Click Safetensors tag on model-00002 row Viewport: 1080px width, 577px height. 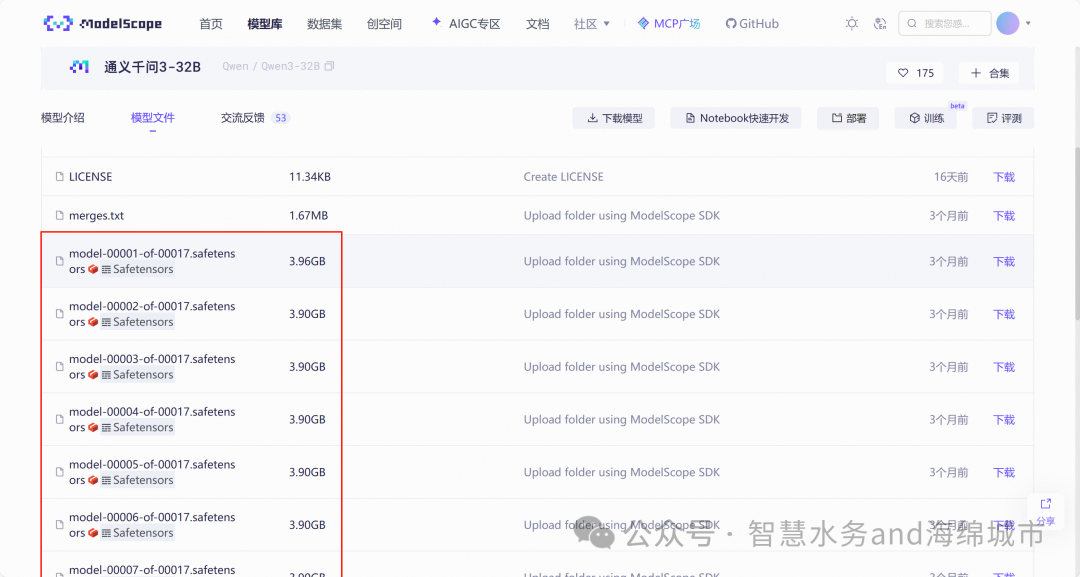(137, 322)
